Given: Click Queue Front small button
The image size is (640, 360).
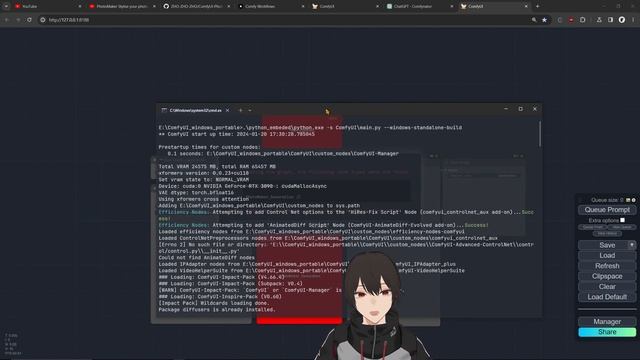Looking at the screenshot, I should click(593, 227).
